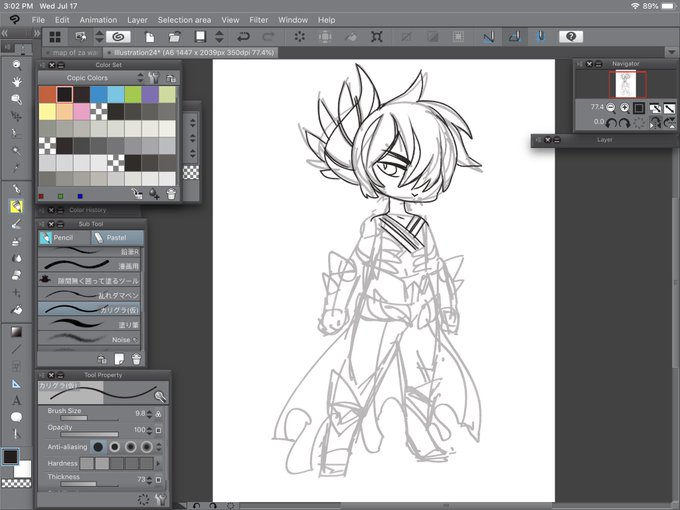The width and height of the screenshot is (680, 510).
Task: Toggle the Brush Size lock icon
Action: pos(158,414)
